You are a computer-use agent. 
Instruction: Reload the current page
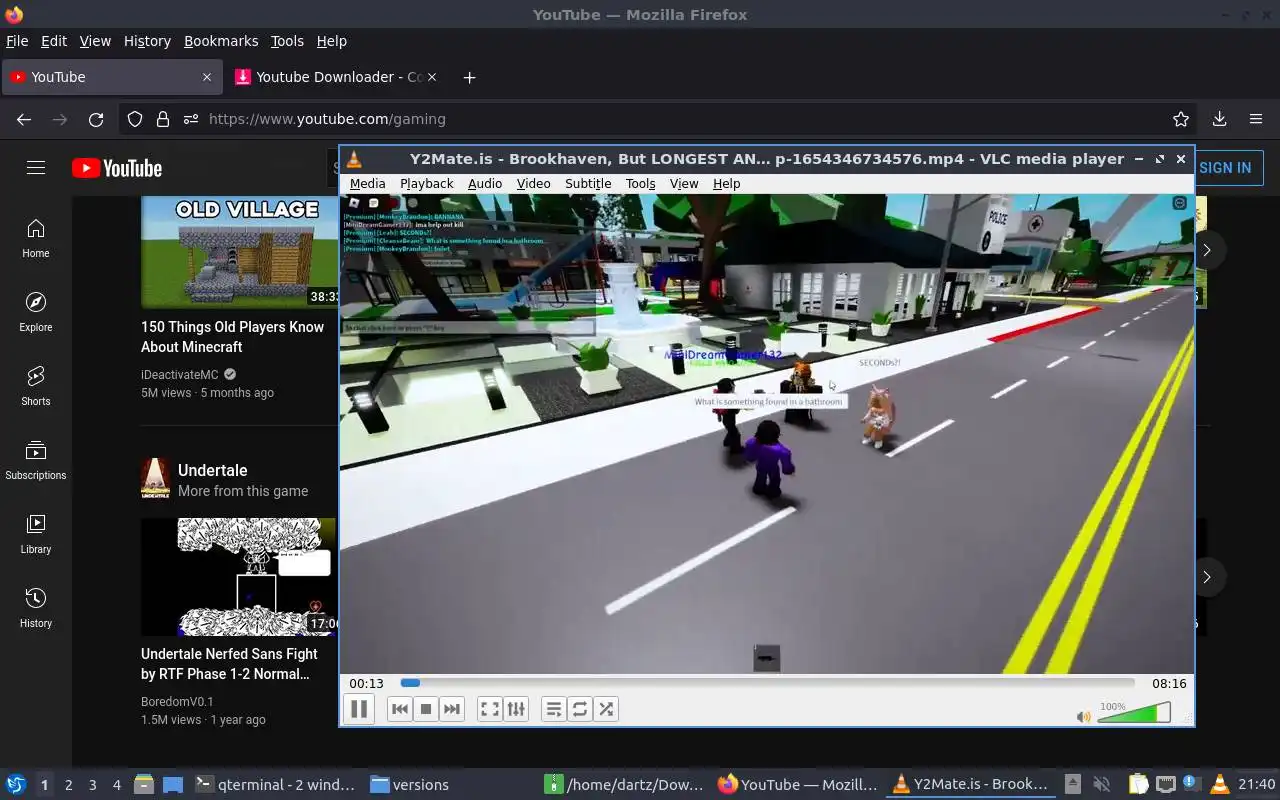[x=96, y=119]
